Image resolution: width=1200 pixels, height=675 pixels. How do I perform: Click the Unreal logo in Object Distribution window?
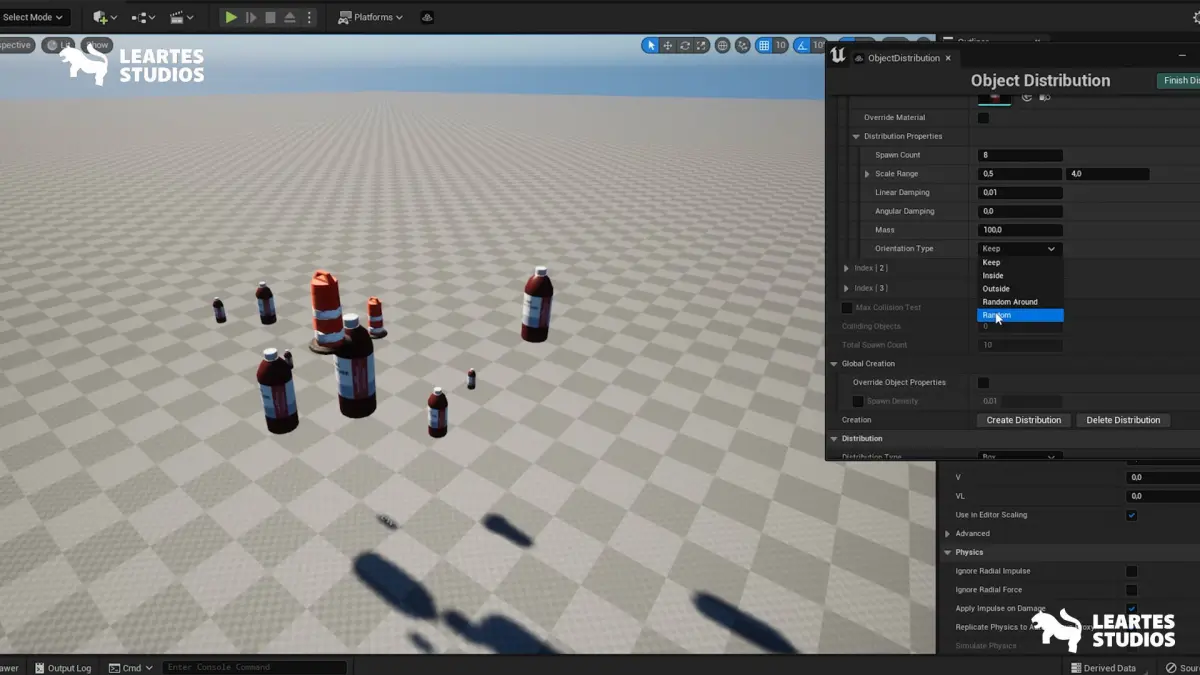point(837,56)
